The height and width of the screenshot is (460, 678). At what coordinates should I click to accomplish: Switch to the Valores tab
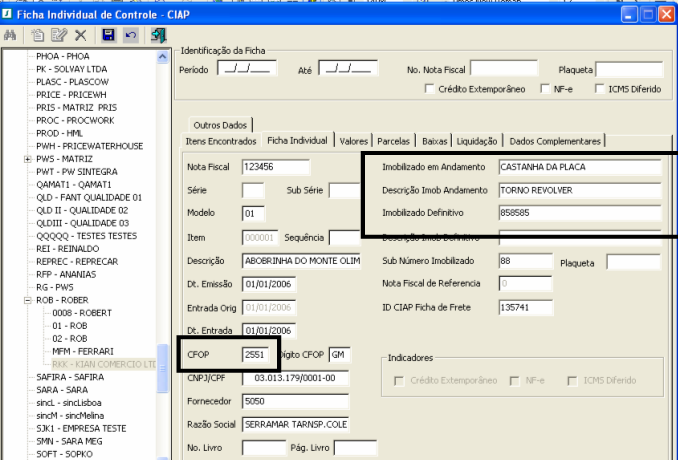tap(354, 141)
